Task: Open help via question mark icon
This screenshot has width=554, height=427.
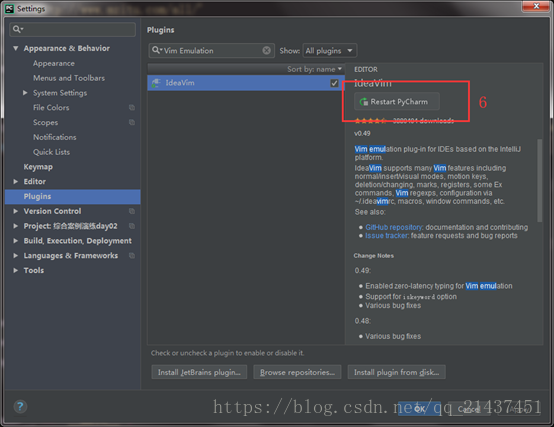Action: 20,407
